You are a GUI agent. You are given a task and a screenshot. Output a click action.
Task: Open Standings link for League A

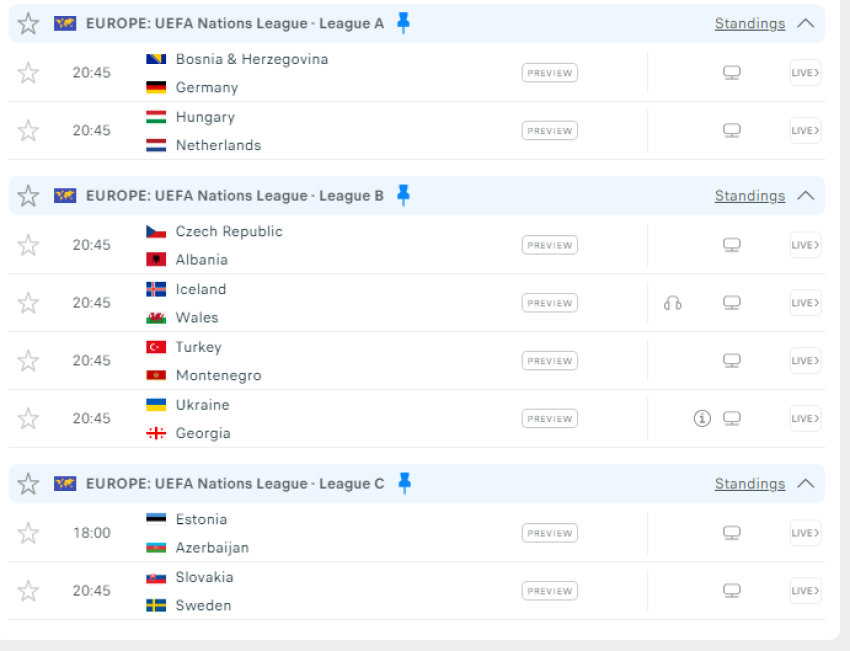(749, 24)
